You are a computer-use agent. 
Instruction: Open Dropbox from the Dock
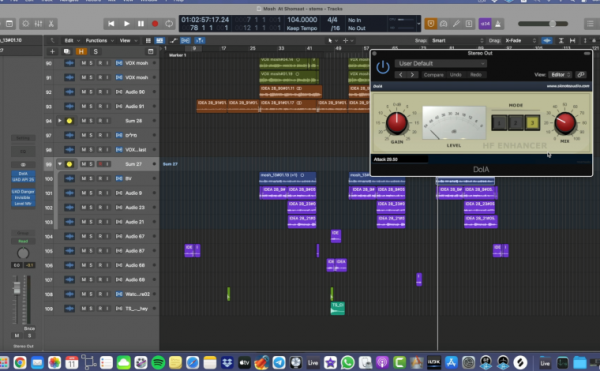pos(227,362)
